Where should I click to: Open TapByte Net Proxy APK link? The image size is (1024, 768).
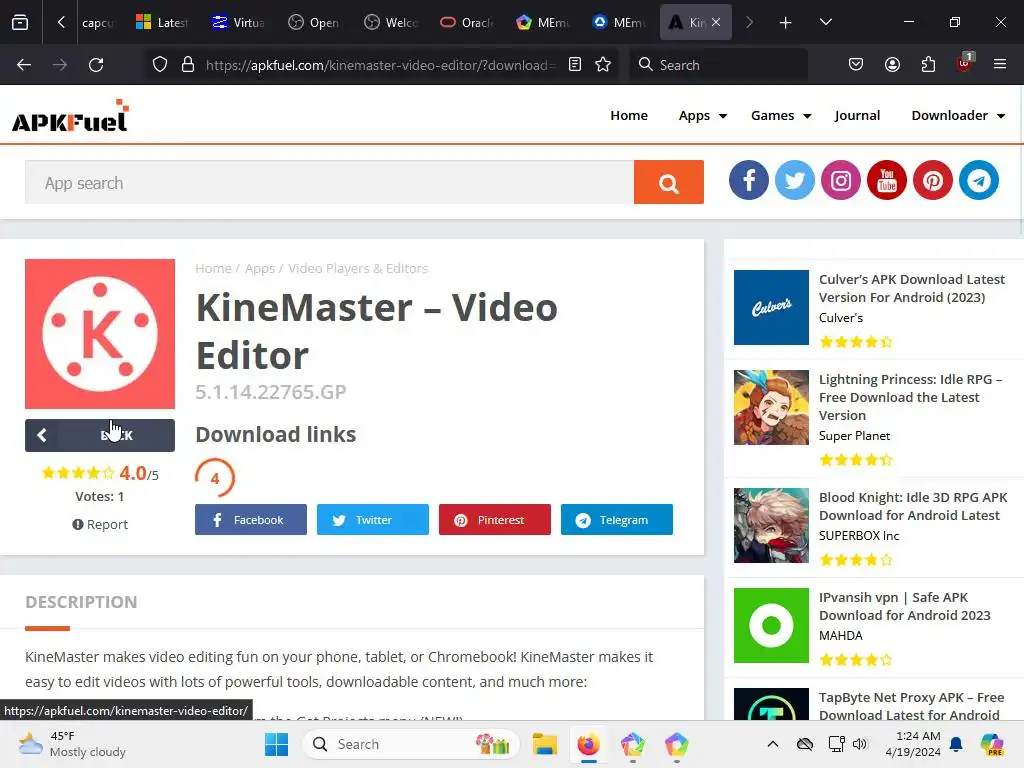(x=912, y=706)
